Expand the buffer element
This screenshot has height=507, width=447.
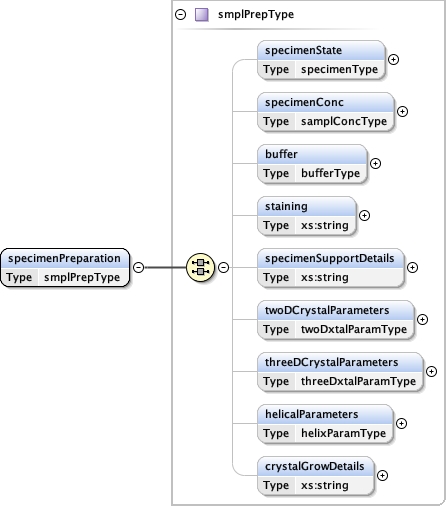pyautogui.click(x=375, y=163)
